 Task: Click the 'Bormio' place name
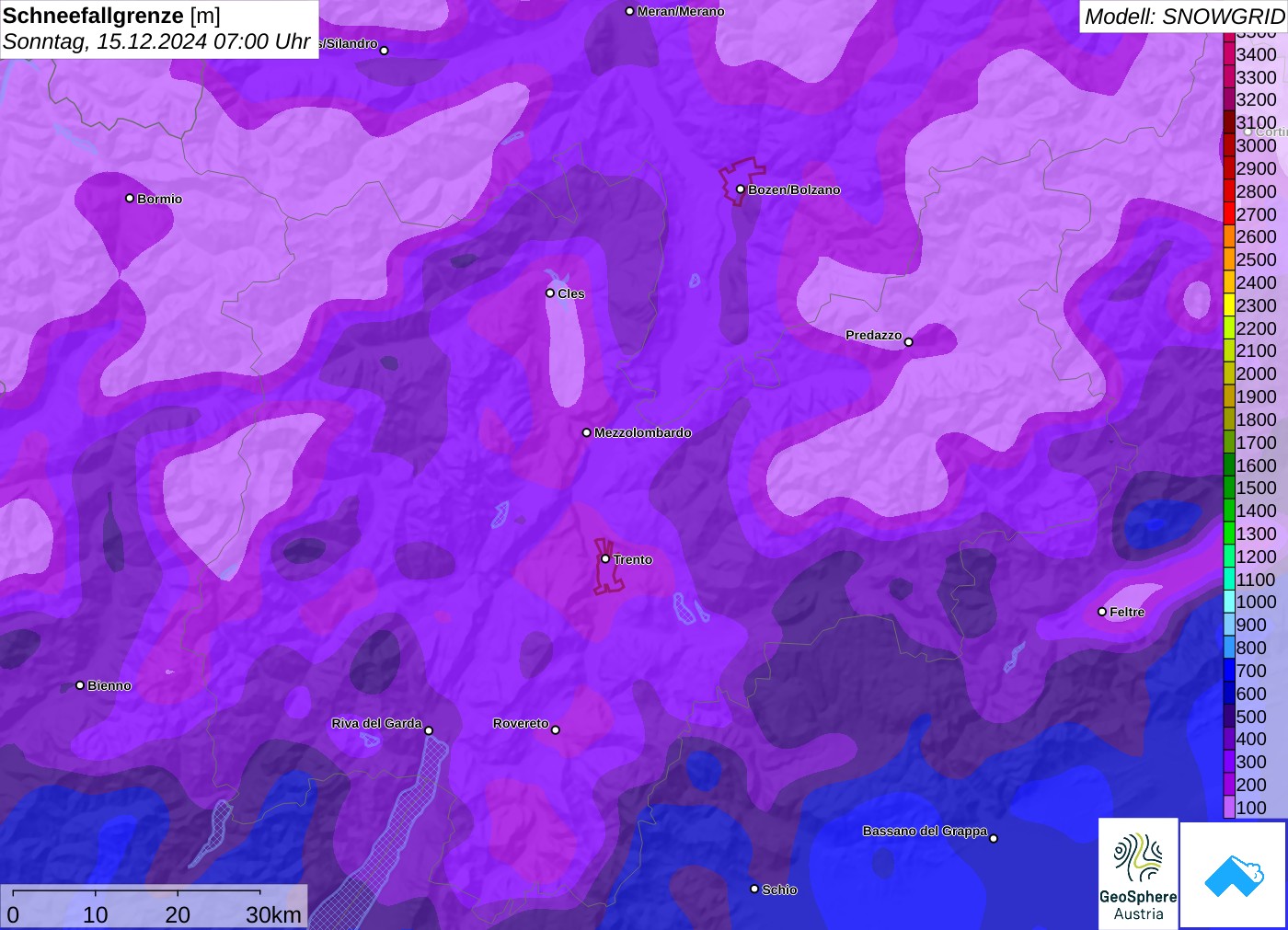pos(160,199)
